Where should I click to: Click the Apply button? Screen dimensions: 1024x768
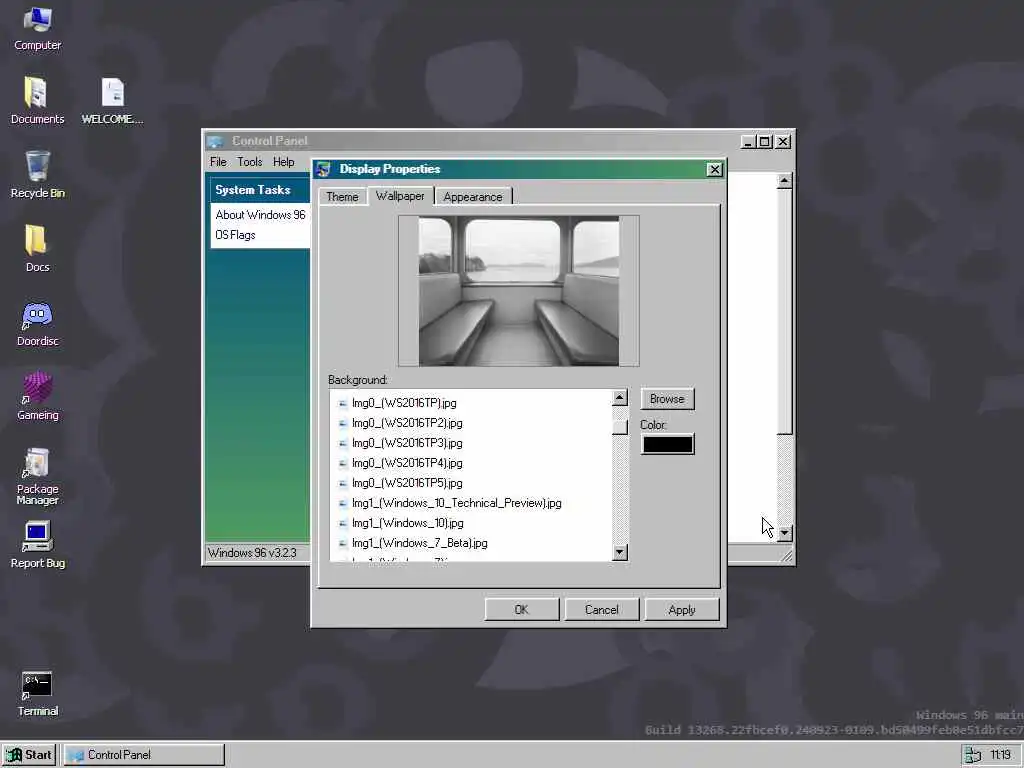click(682, 609)
